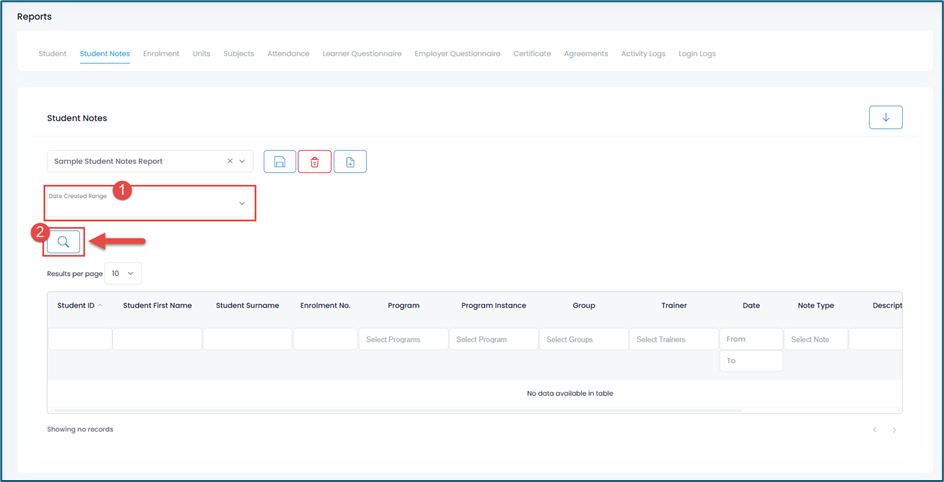Screen dimensions: 944x482
Task: Open the Attendance tab
Action: coord(288,54)
